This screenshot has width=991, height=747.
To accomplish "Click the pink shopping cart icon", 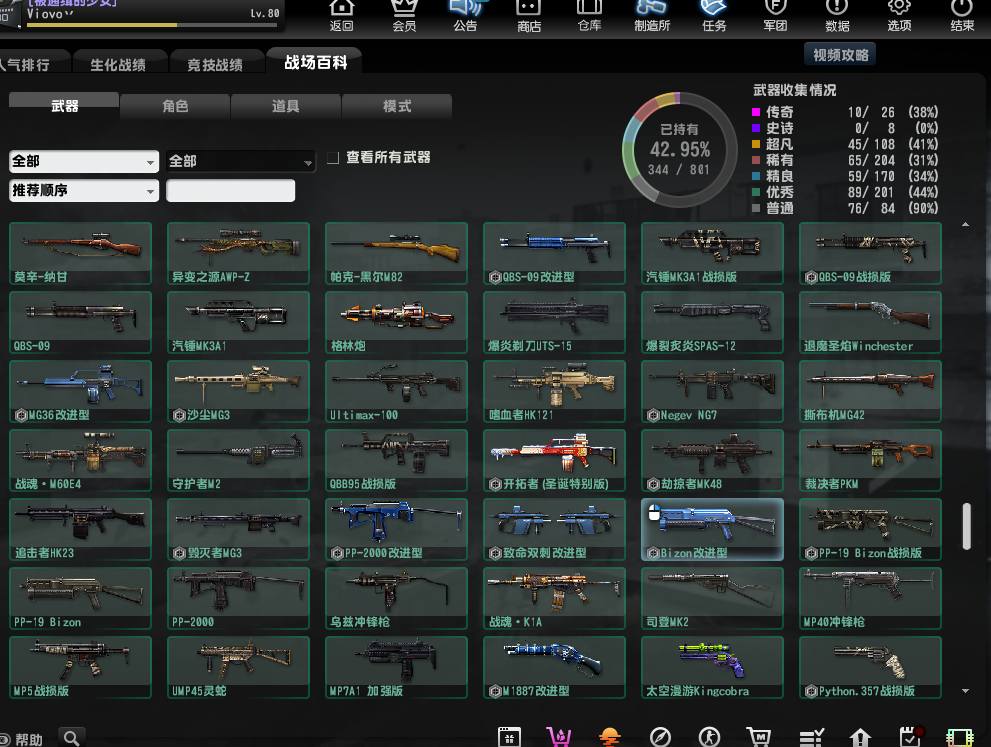I will (560, 737).
